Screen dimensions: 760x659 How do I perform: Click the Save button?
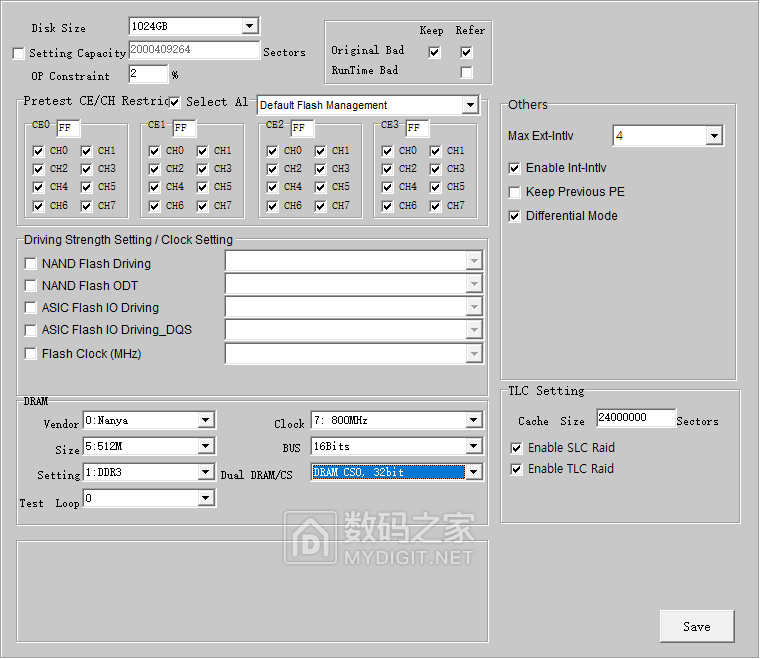(x=697, y=627)
